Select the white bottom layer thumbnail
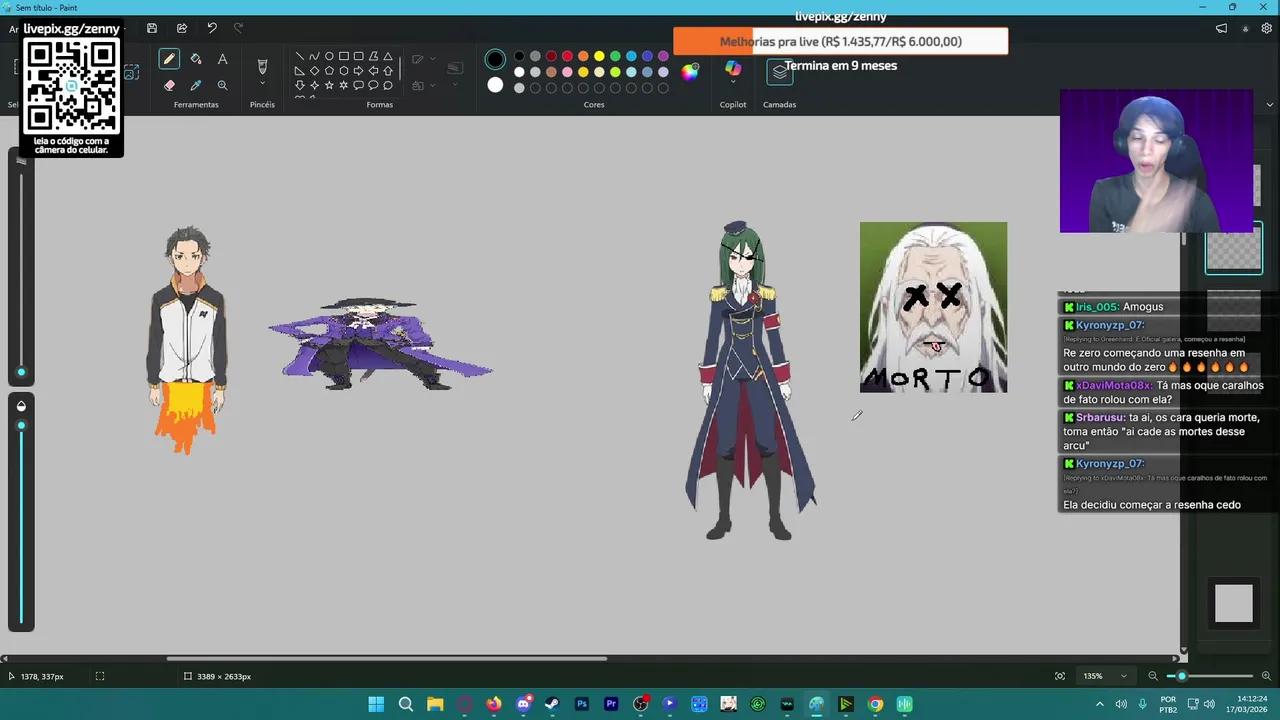This screenshot has width=1280, height=720. tap(1233, 603)
